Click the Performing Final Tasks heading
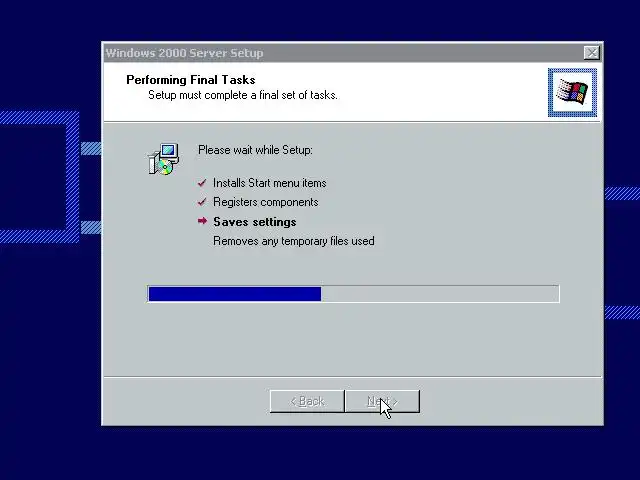This screenshot has height=480, width=640. pyautogui.click(x=191, y=80)
